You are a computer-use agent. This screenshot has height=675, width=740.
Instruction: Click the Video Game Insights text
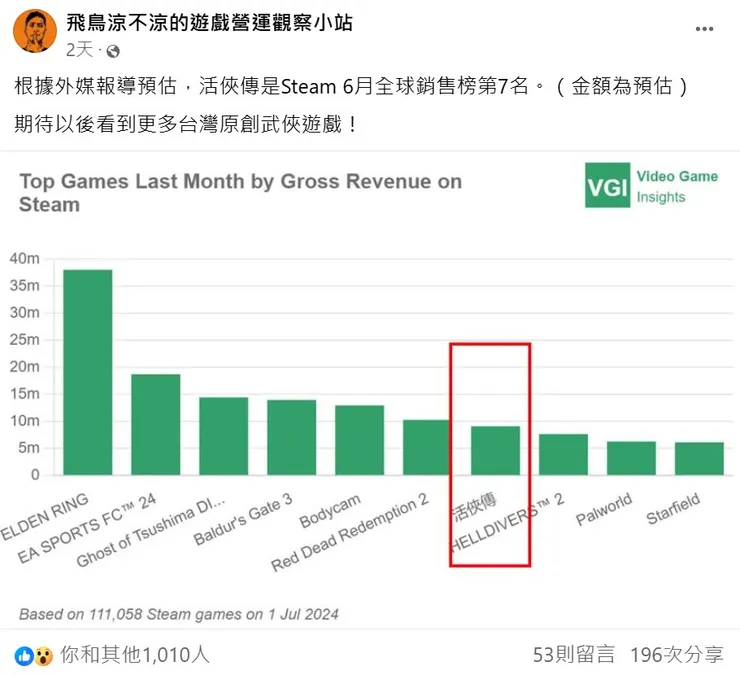tap(677, 186)
